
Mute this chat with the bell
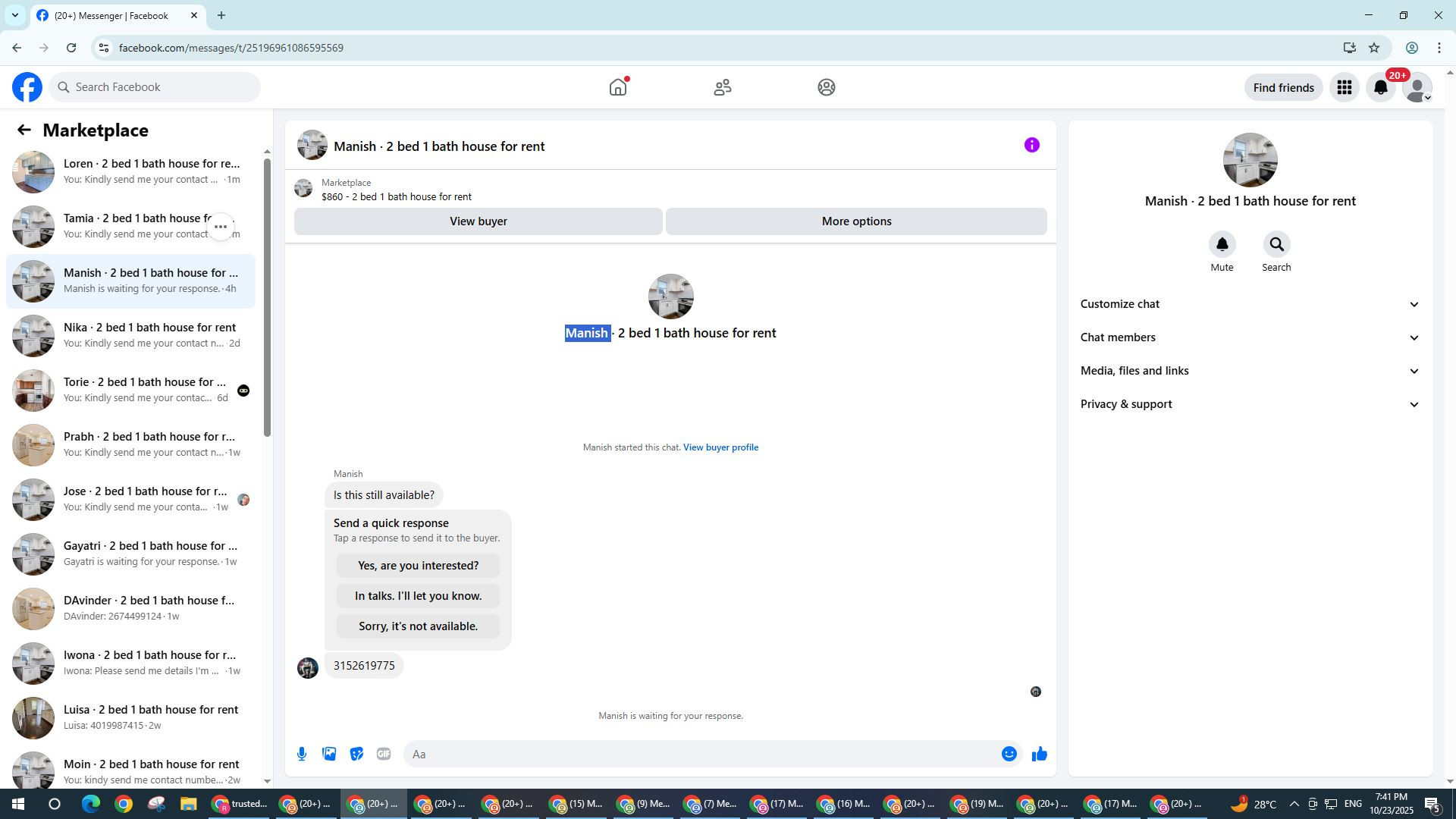[1222, 244]
